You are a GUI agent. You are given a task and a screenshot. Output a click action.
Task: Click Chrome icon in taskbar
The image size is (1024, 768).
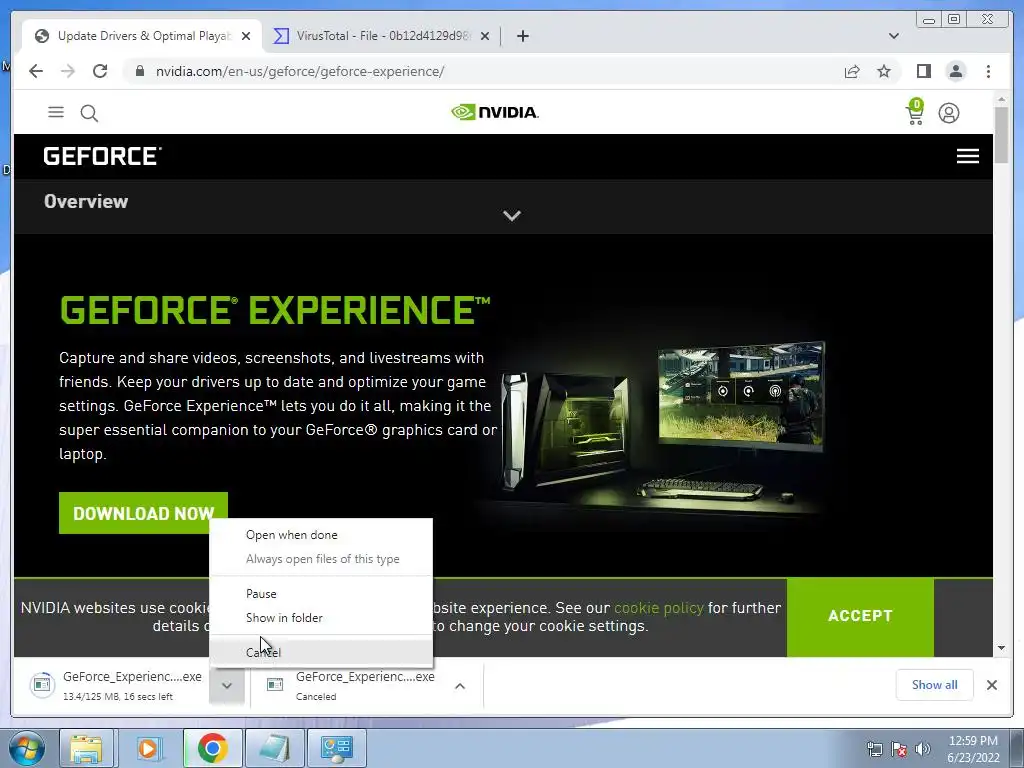coord(212,748)
